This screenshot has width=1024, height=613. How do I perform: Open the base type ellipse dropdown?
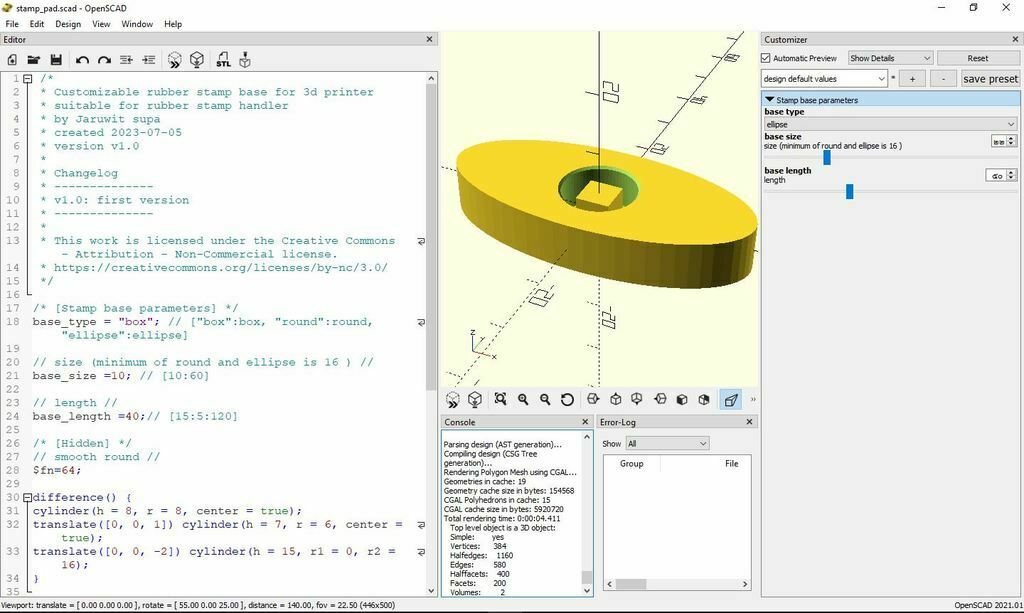coord(889,125)
